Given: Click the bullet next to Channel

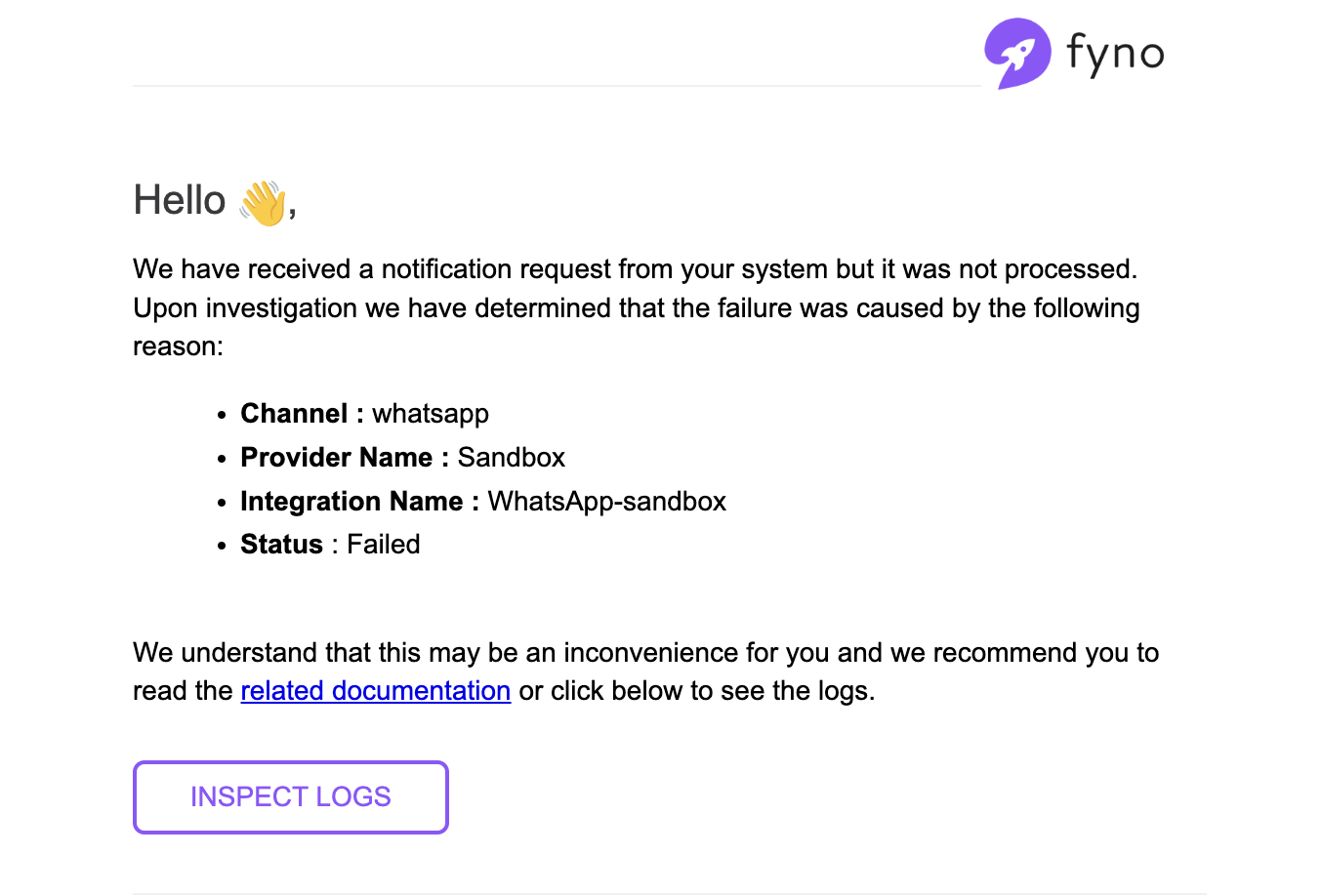Looking at the screenshot, I should coord(222,414).
